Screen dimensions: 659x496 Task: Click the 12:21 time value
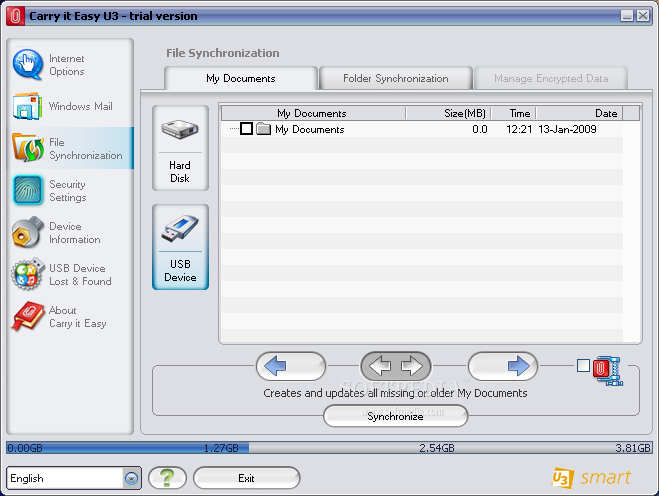click(519, 129)
